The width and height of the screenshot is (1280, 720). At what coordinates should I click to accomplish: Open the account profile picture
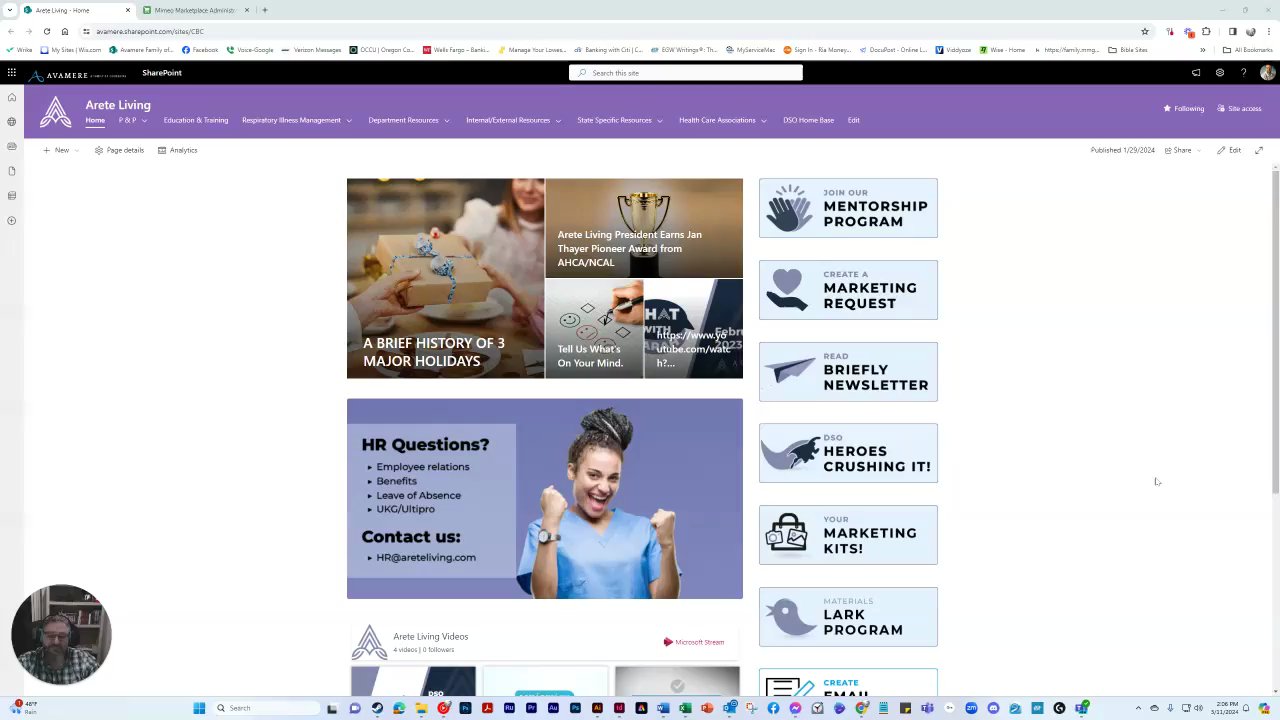(x=1267, y=73)
